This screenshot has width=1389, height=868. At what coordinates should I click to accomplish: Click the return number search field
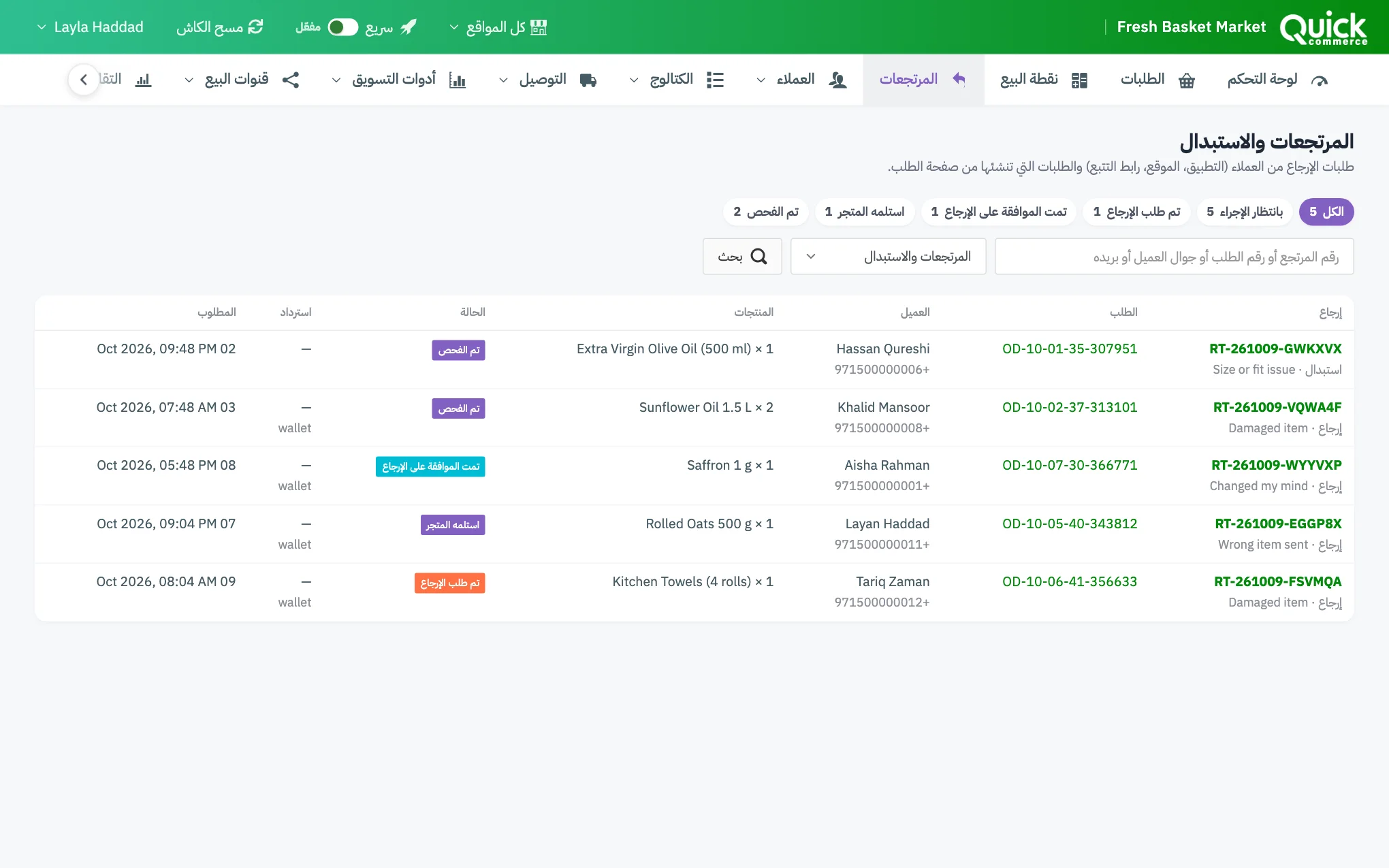point(1174,257)
